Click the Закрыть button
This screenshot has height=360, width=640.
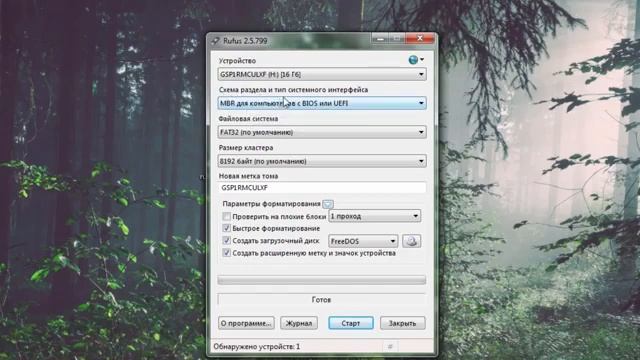(x=402, y=323)
